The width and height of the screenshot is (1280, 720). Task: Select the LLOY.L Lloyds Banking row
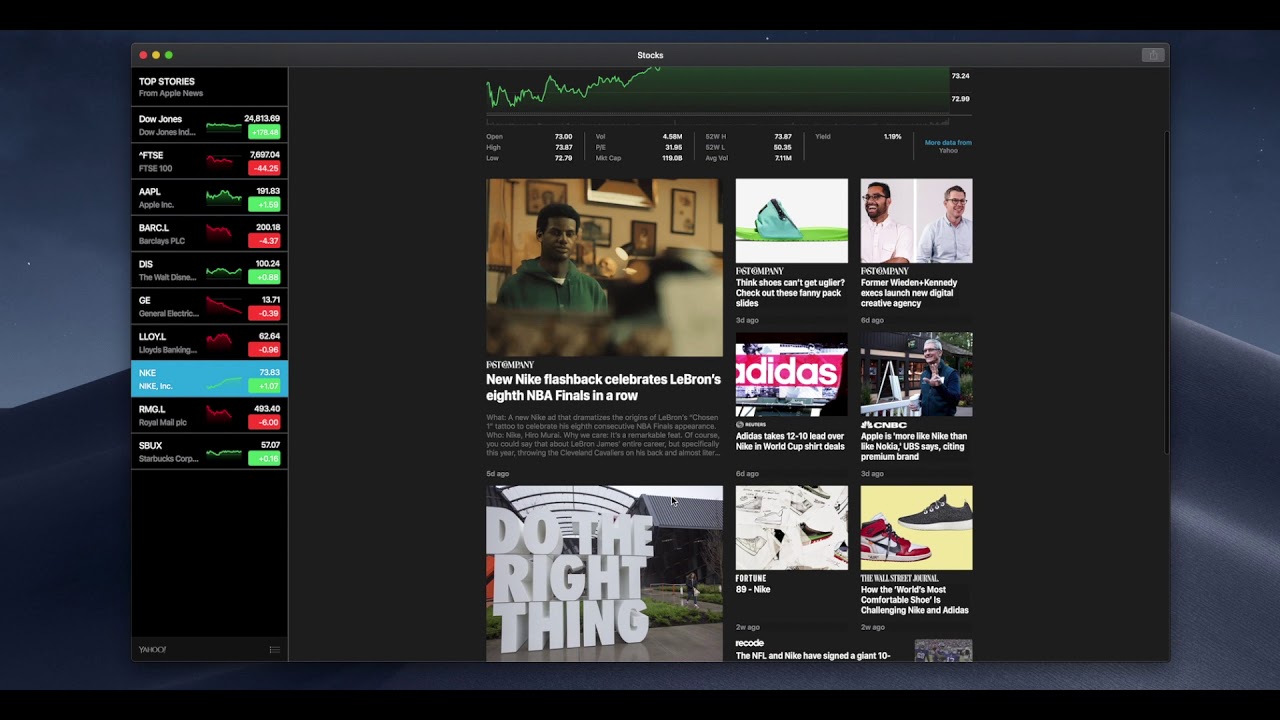209,343
